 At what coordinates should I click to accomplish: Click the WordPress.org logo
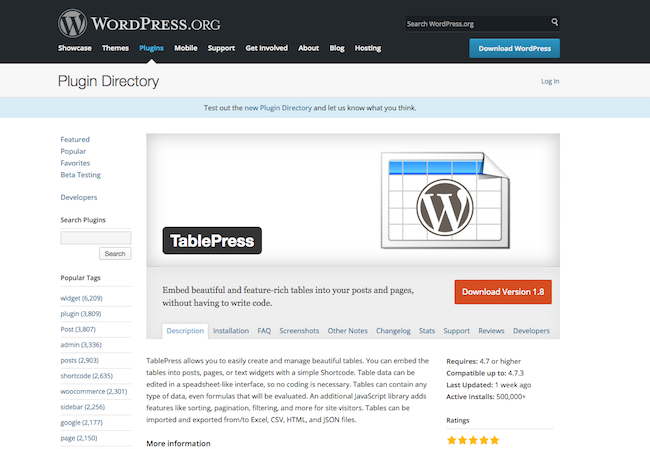[139, 23]
